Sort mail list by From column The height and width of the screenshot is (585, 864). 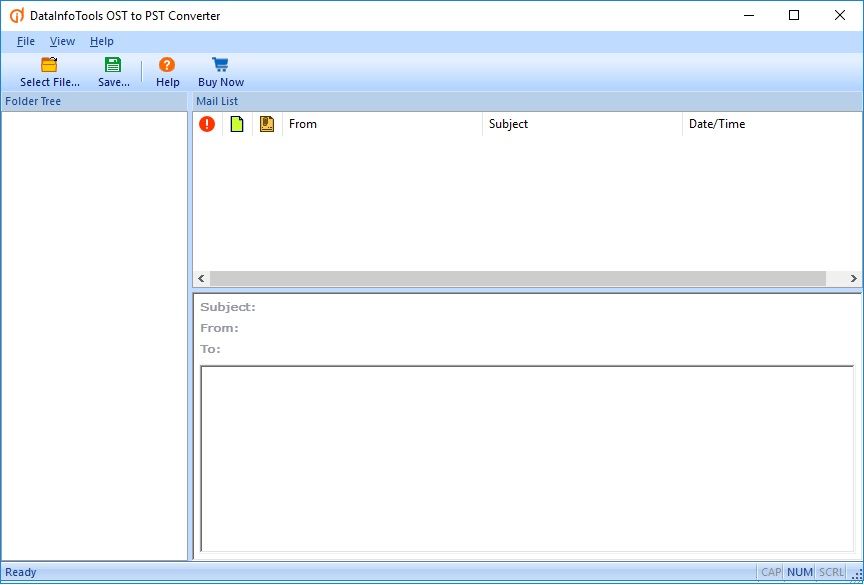click(382, 124)
